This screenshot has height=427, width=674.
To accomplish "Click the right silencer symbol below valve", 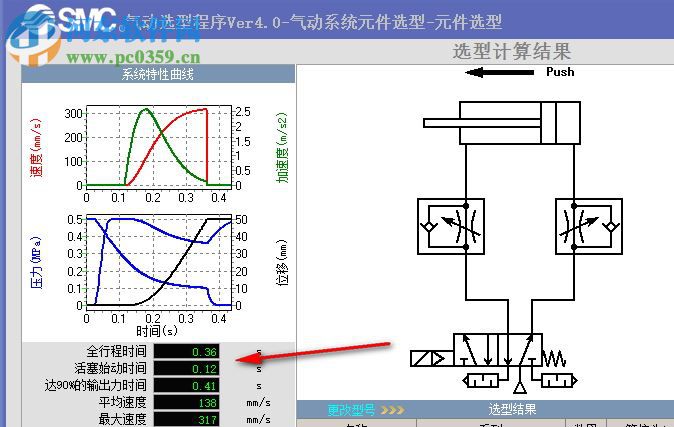I will pos(558,381).
